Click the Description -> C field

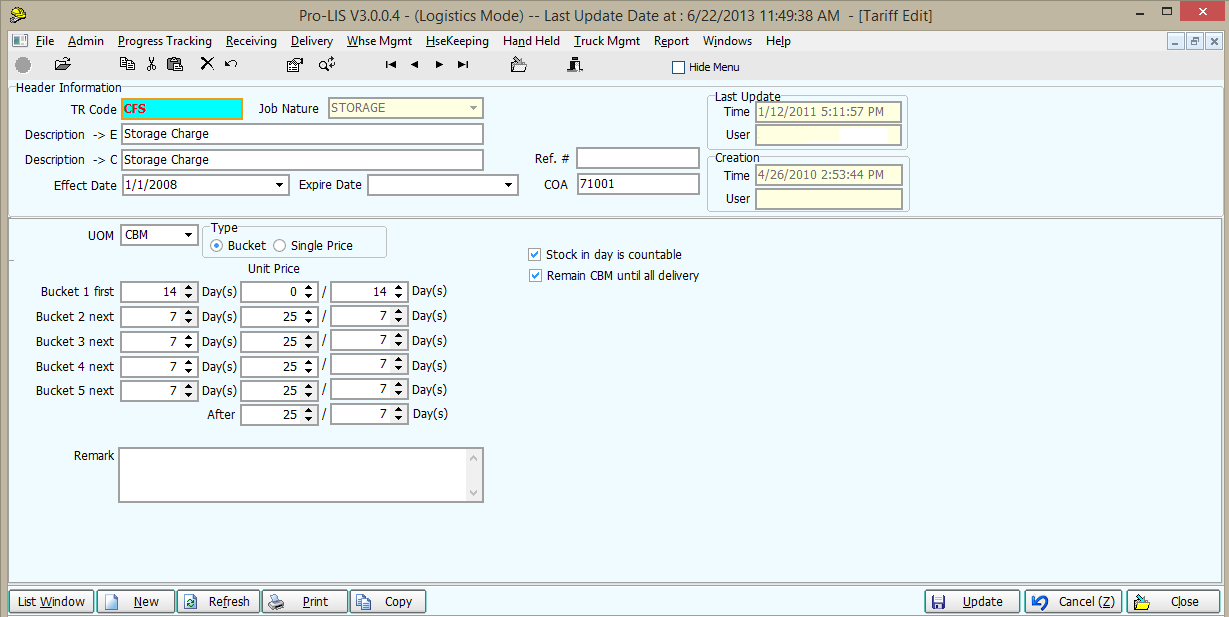coord(302,160)
